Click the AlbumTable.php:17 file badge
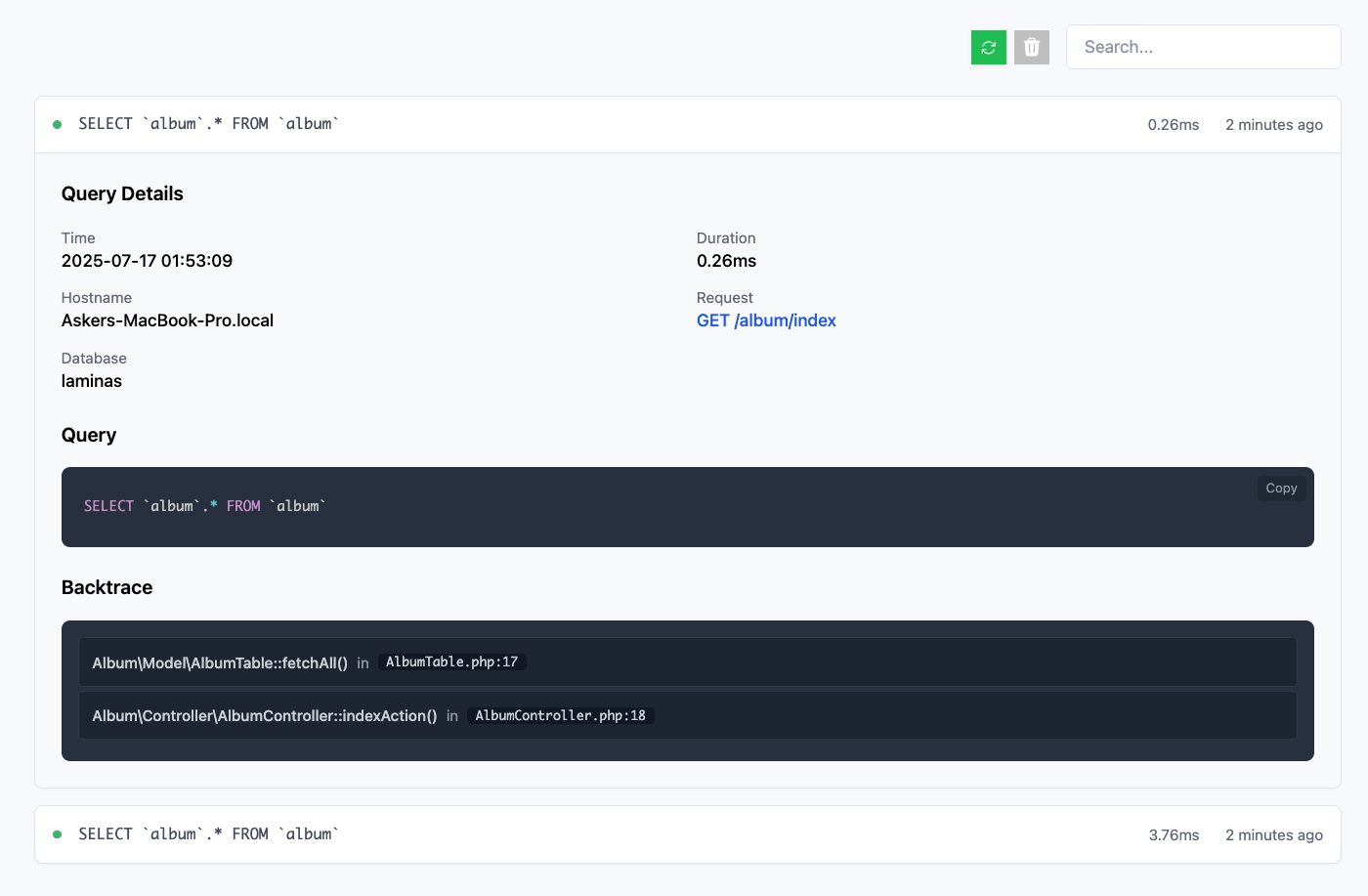 [451, 662]
